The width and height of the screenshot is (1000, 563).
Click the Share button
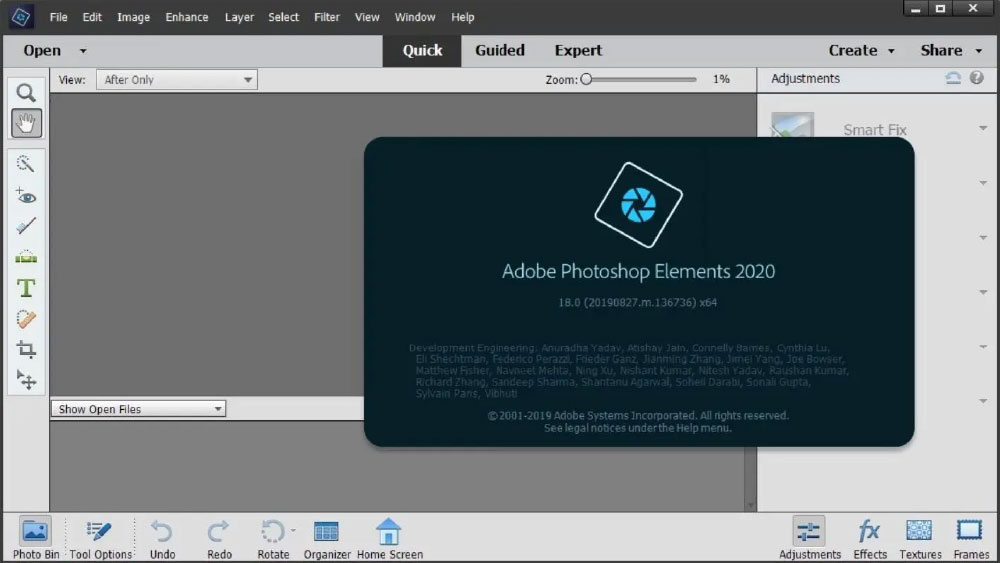[x=951, y=50]
